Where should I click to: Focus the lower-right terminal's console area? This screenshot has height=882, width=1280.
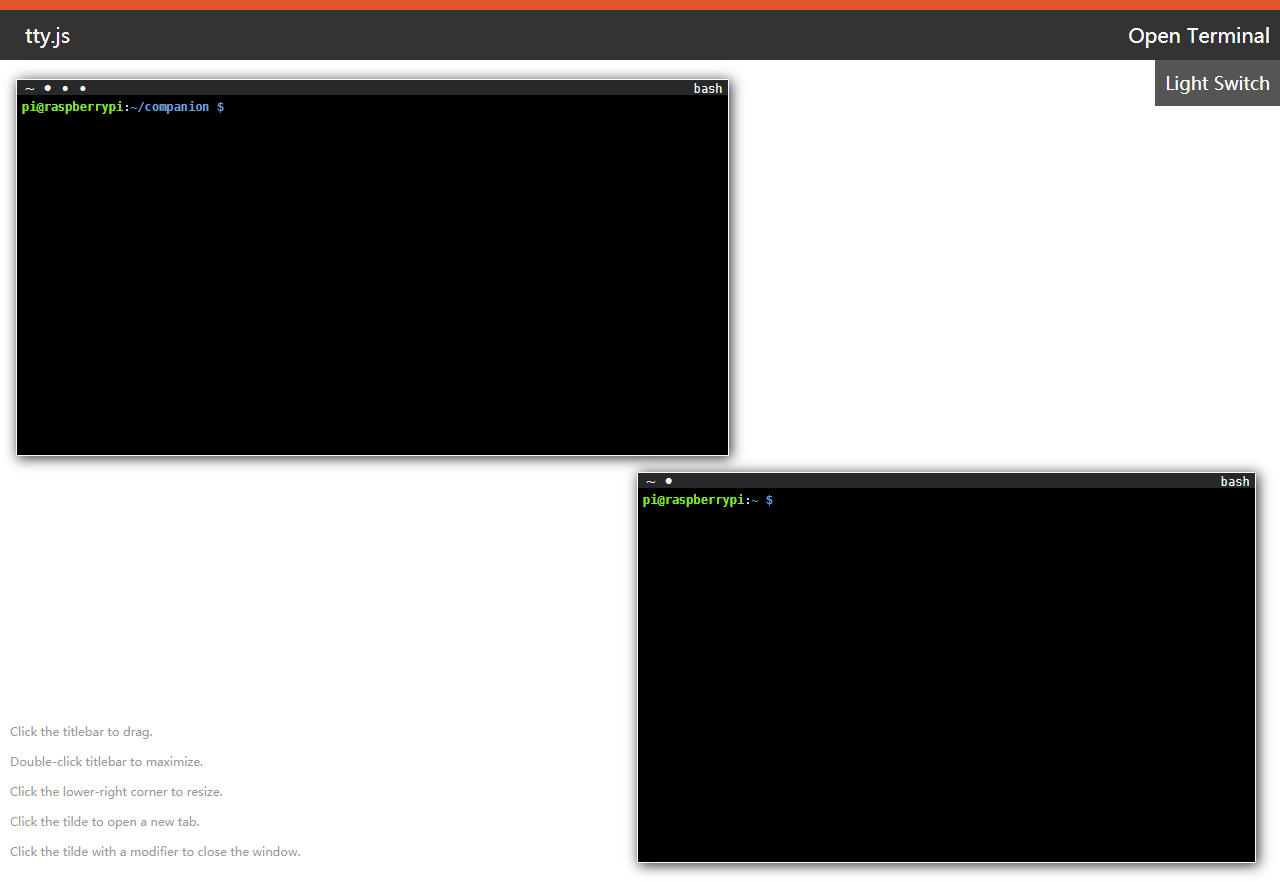pos(946,680)
